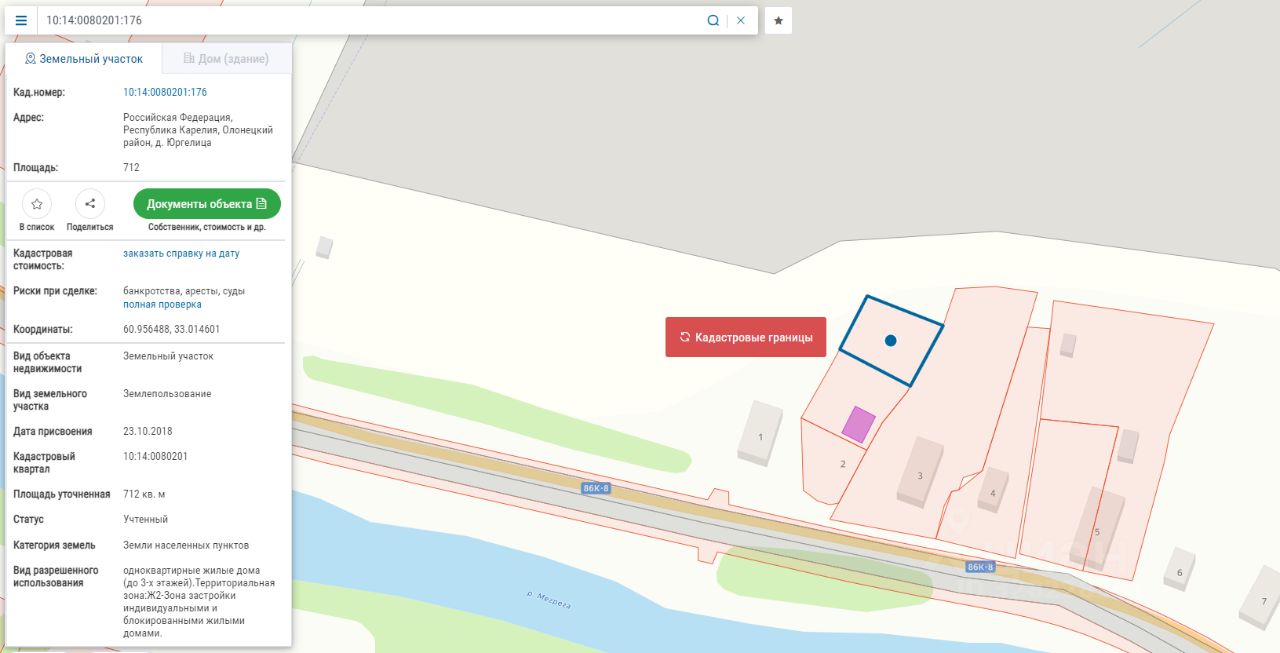Open the hamburger menu icon

(x=21, y=20)
